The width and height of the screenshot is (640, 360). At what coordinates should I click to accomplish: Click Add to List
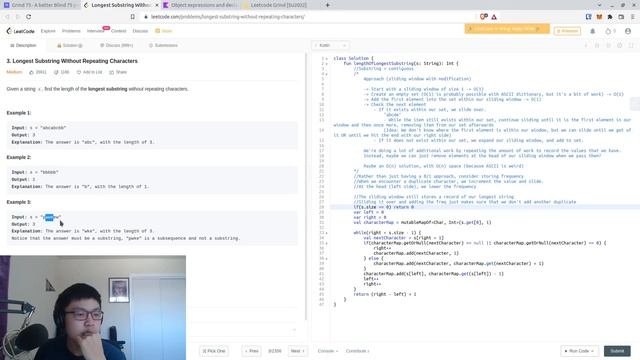tap(90, 72)
